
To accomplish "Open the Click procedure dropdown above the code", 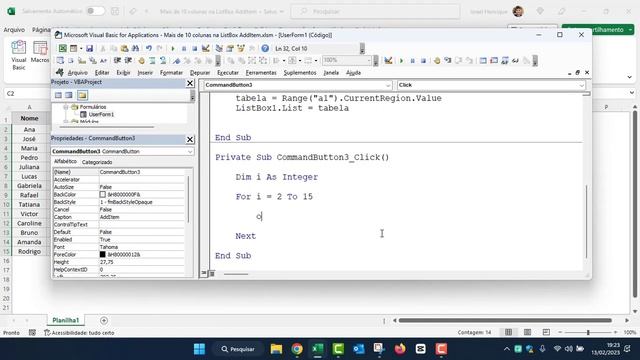I will pyautogui.click(x=581, y=85).
